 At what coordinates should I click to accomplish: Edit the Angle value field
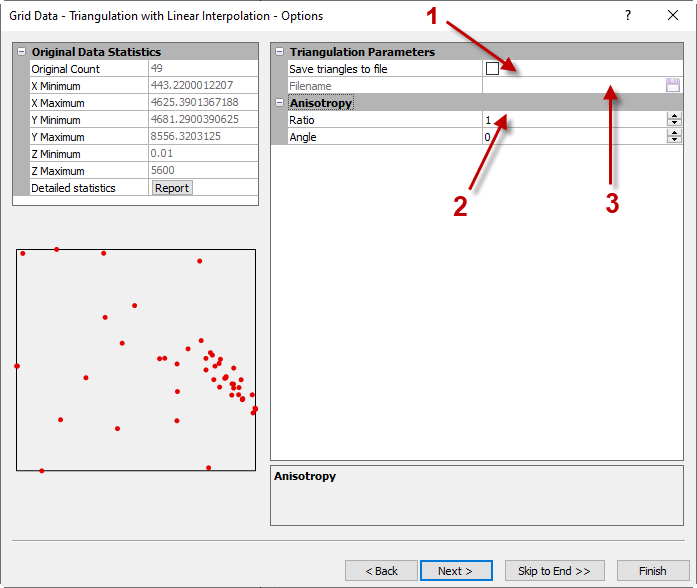pyautogui.click(x=574, y=137)
